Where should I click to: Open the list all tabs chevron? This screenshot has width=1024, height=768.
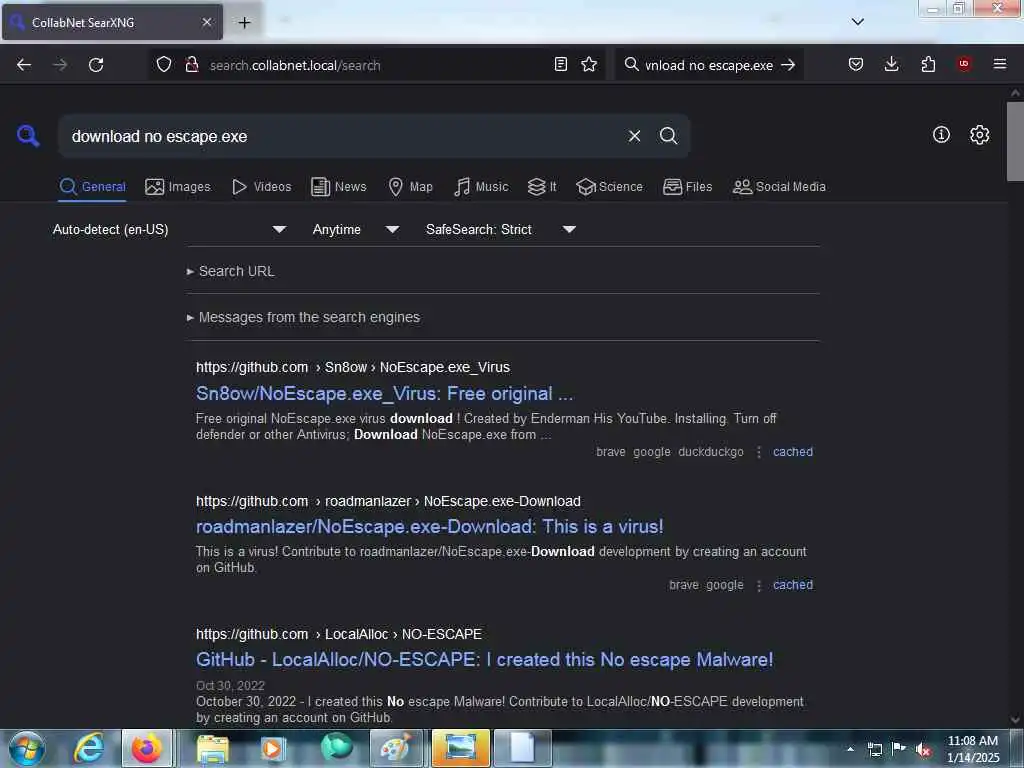tap(858, 22)
